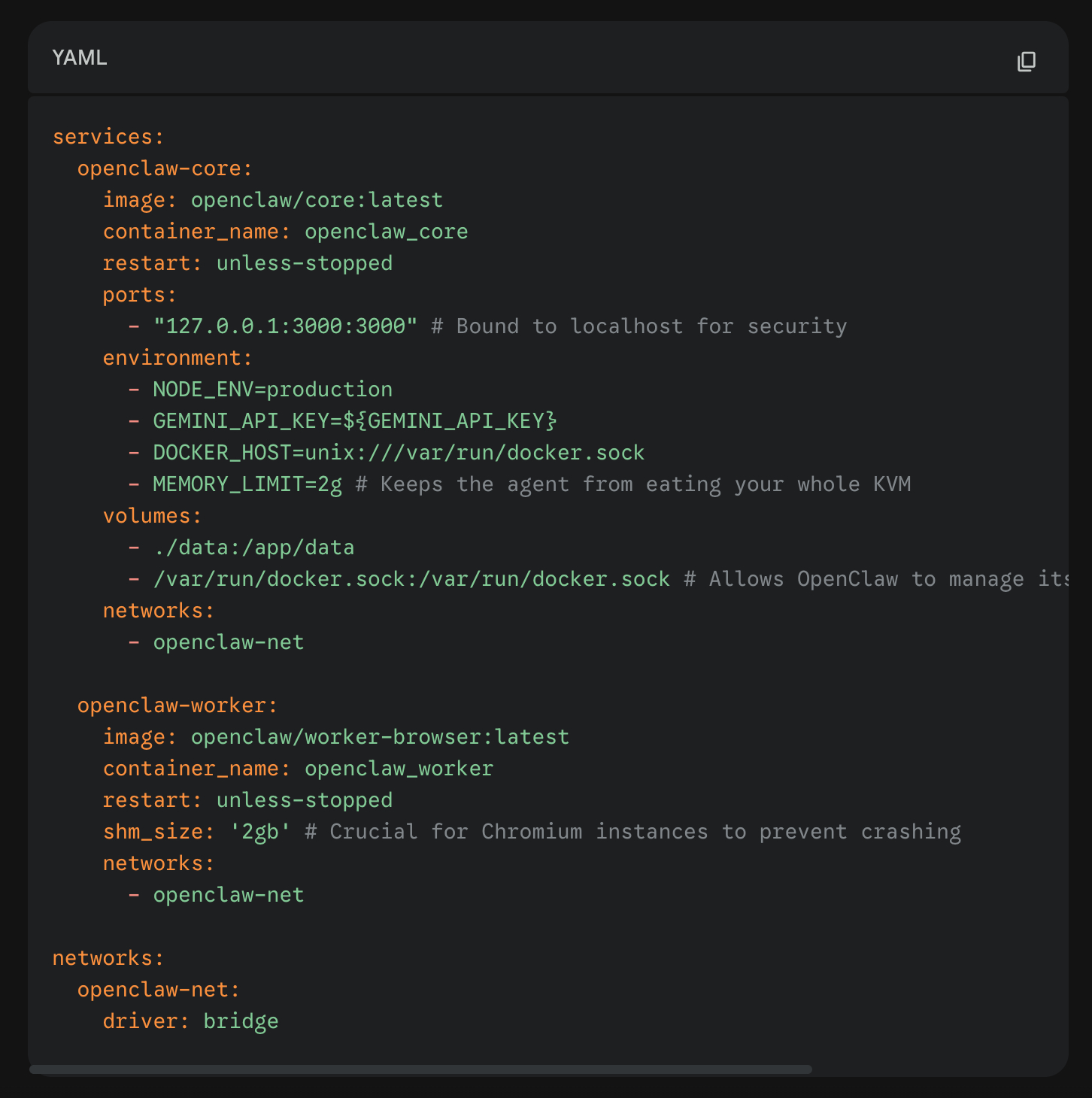Click the shm_size '2gb' value
Viewport: 1092px width, 1098px height.
260,832
